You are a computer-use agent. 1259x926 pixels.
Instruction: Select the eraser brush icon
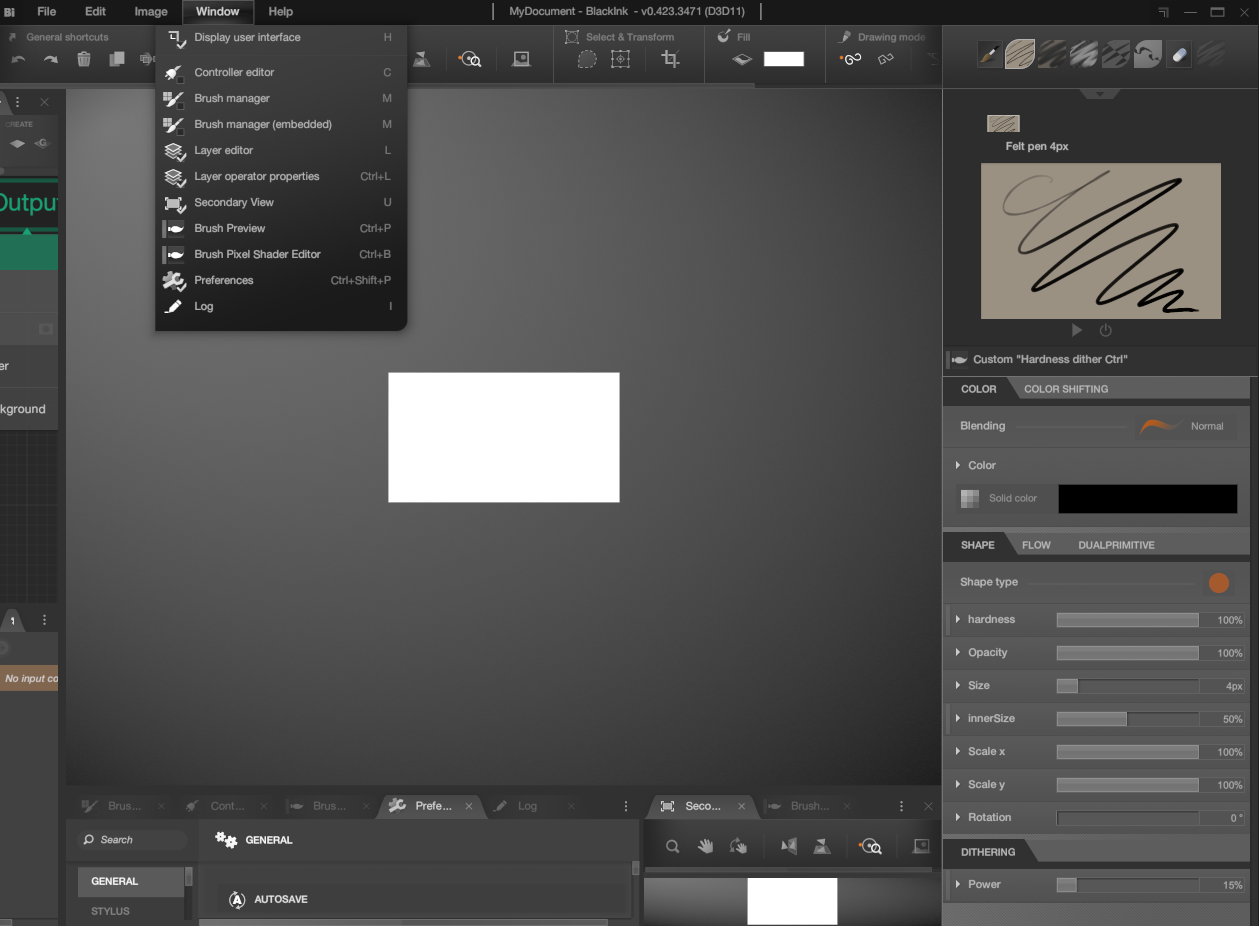pos(1179,54)
